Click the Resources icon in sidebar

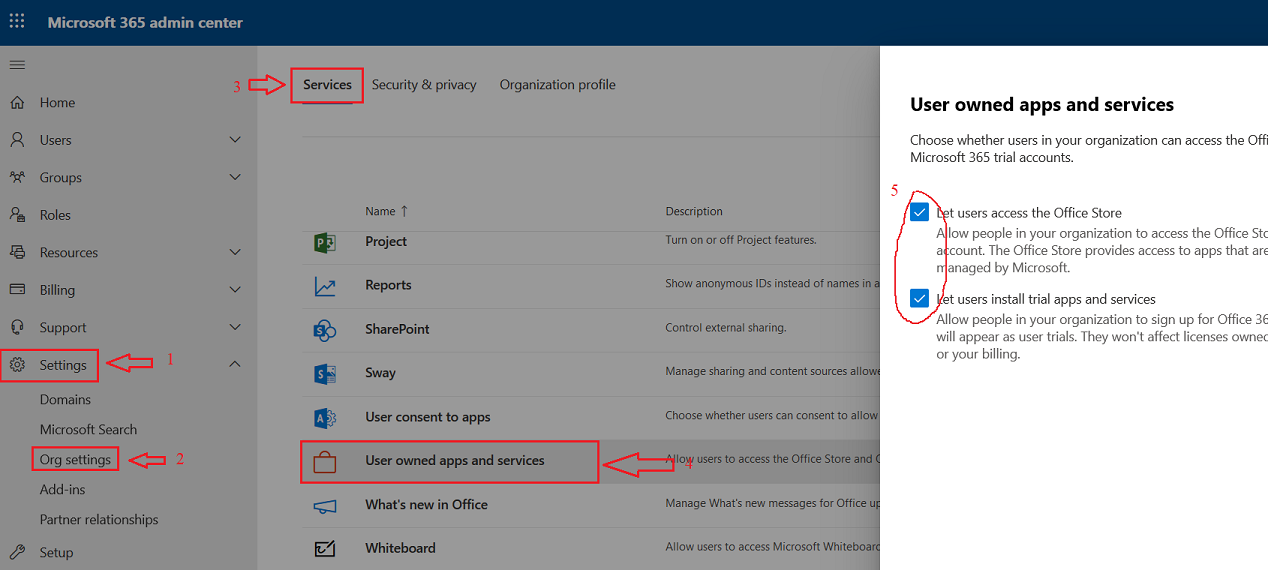(x=17, y=252)
